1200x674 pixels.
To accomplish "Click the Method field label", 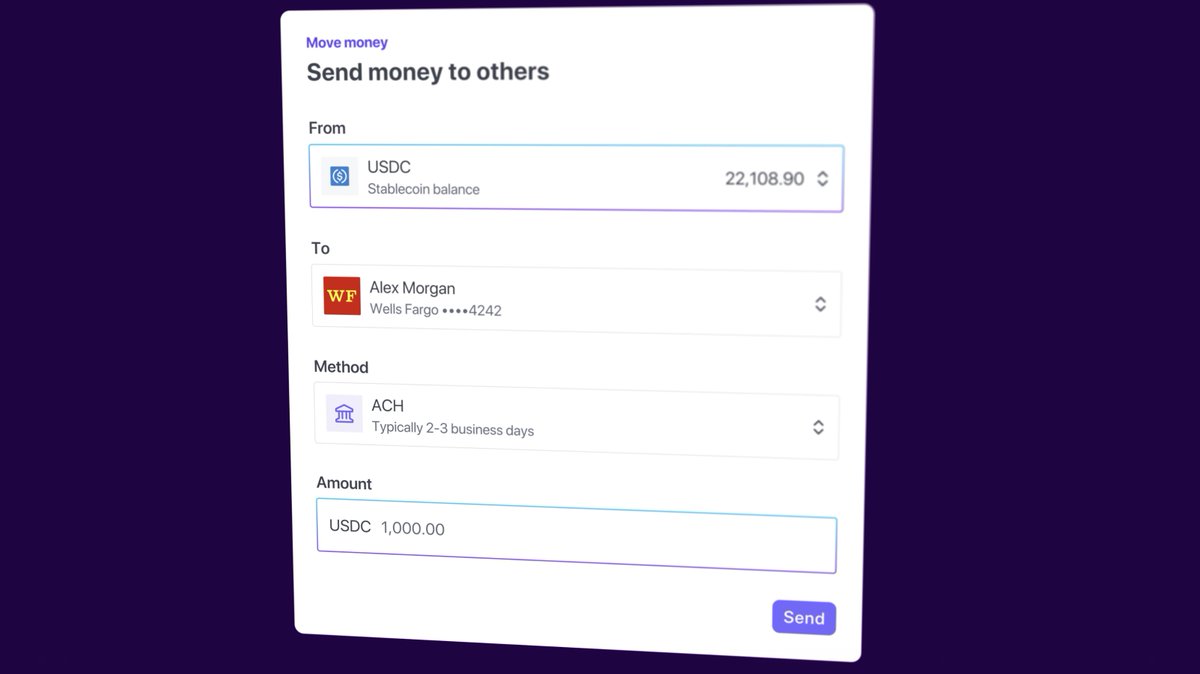I will 341,367.
